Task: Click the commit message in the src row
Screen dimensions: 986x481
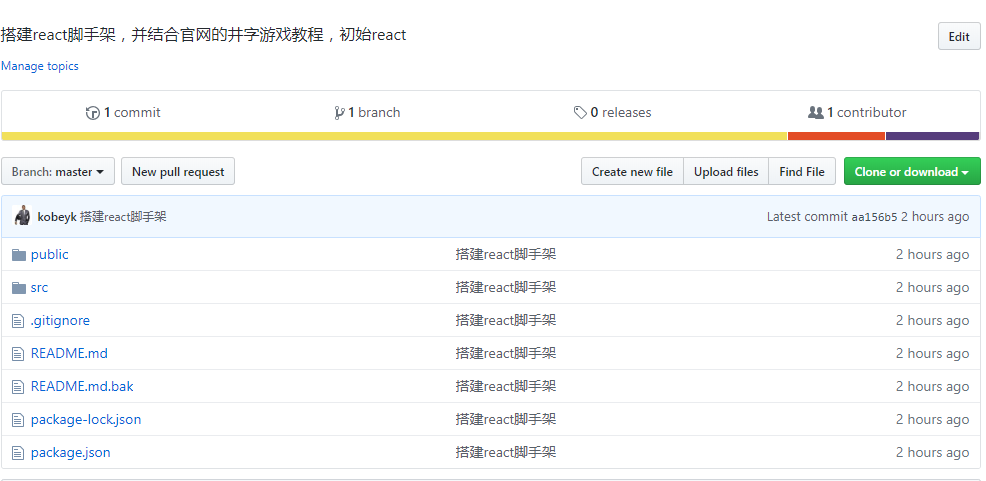Action: pos(506,287)
